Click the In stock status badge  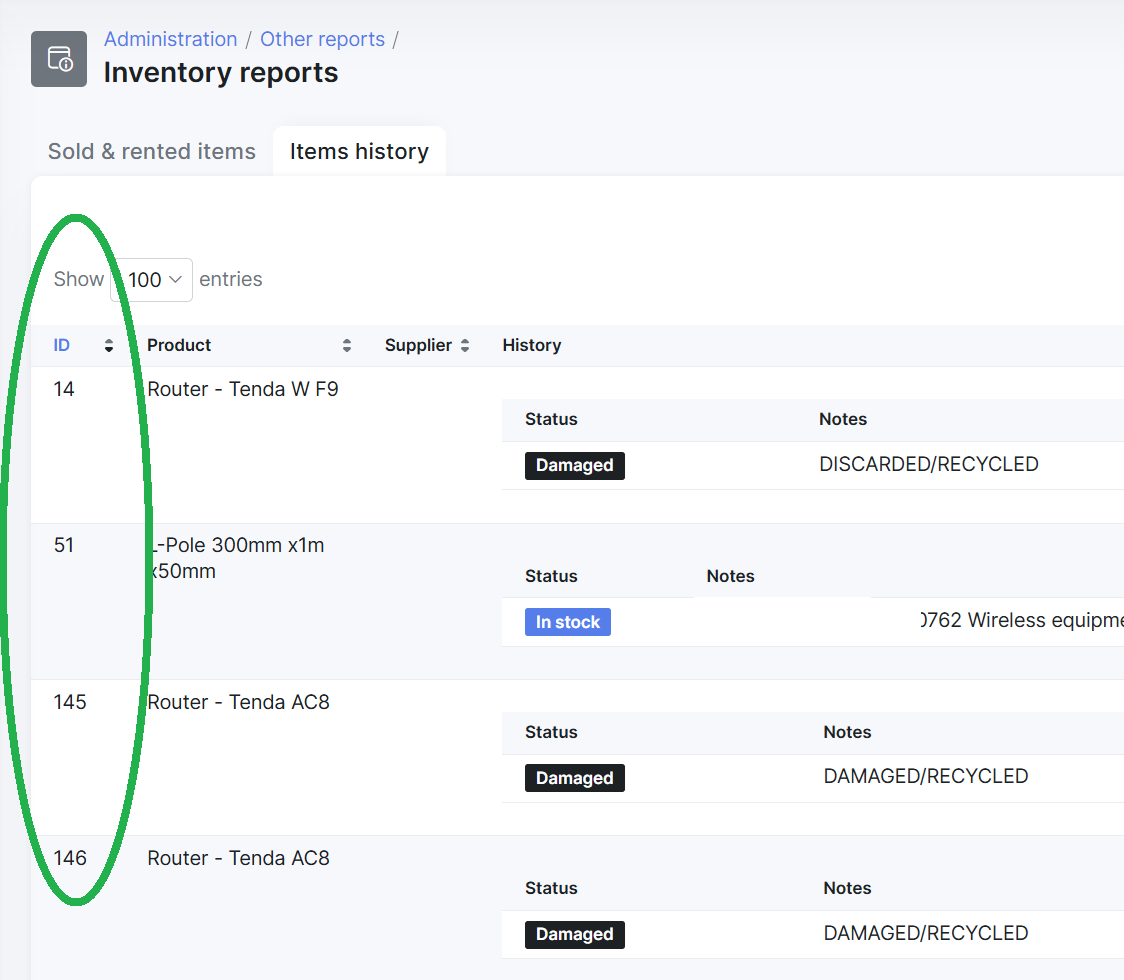(x=568, y=622)
